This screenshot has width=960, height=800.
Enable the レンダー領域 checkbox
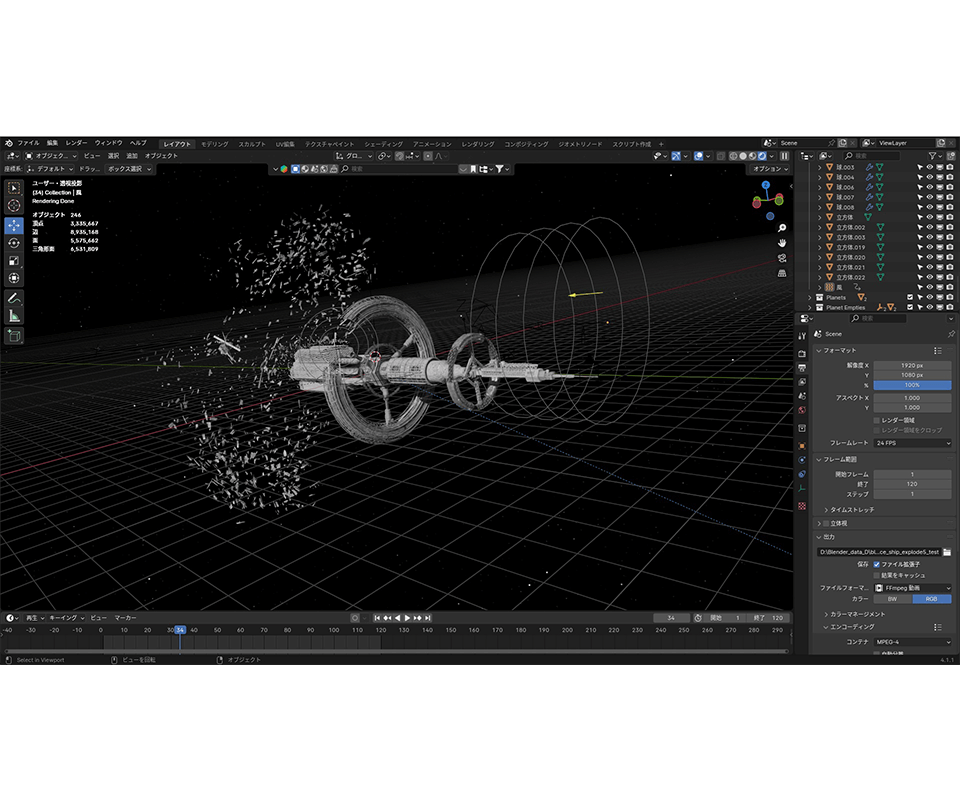[x=877, y=420]
